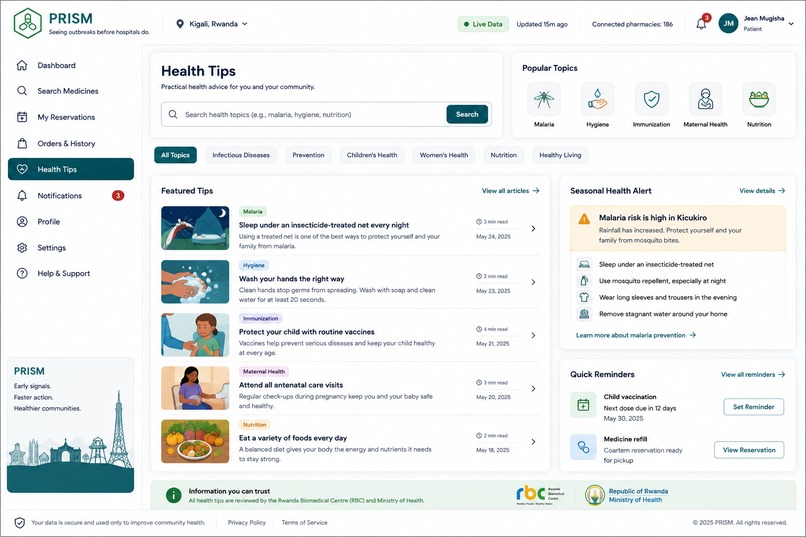Select the Immunization shield topic icon
Screen dimensions: 806x537
coord(651,99)
